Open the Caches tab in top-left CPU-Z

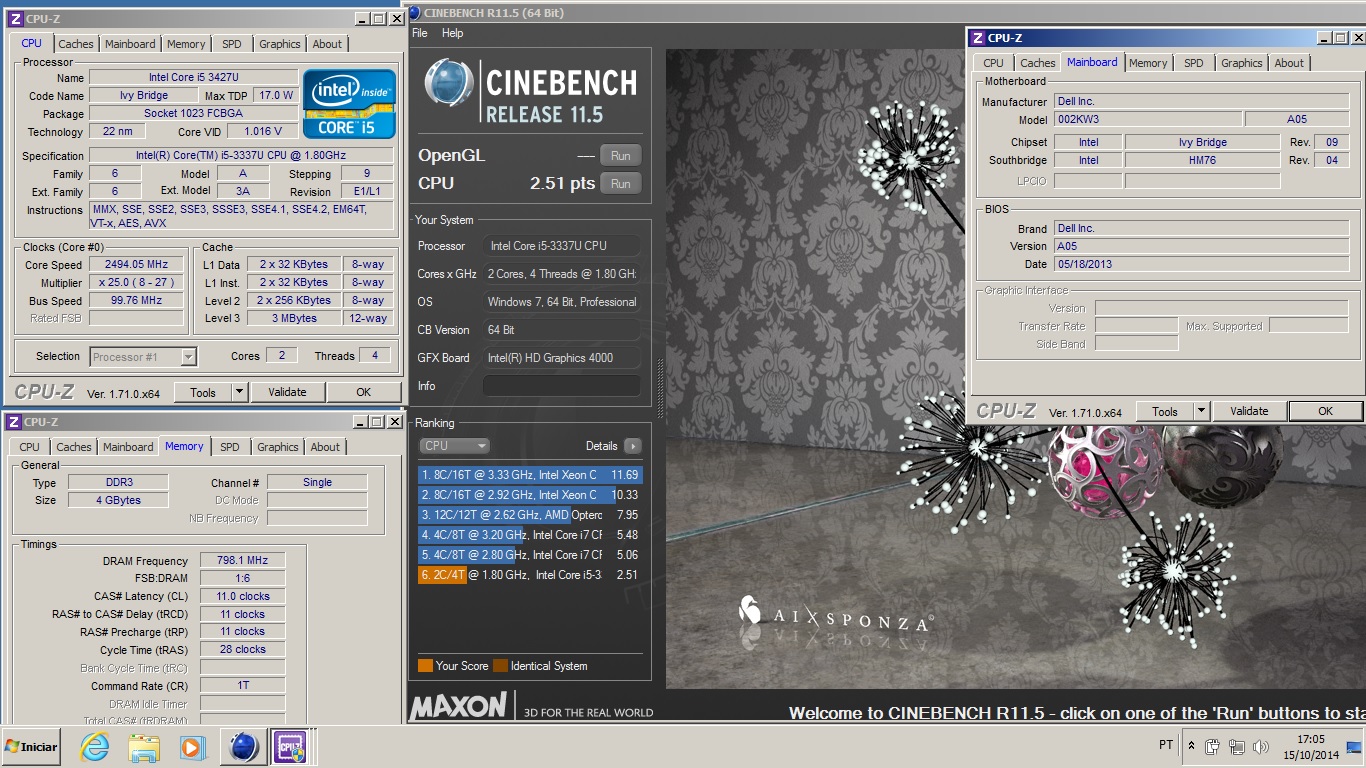pyautogui.click(x=75, y=44)
